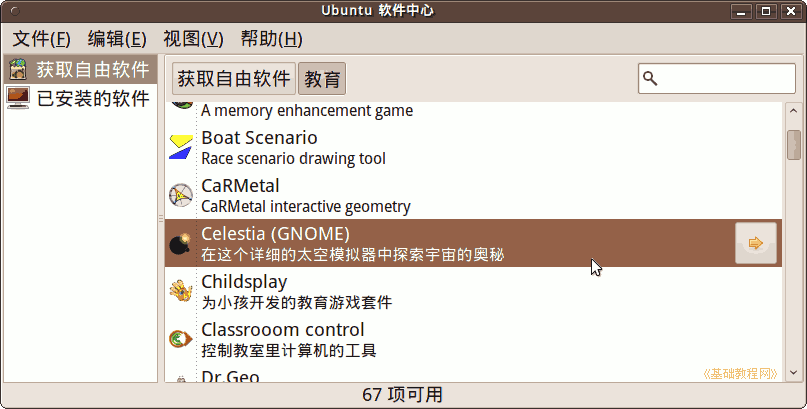This screenshot has height=409, width=807.
Task: Open the 视图(V) menu
Action: [x=194, y=39]
